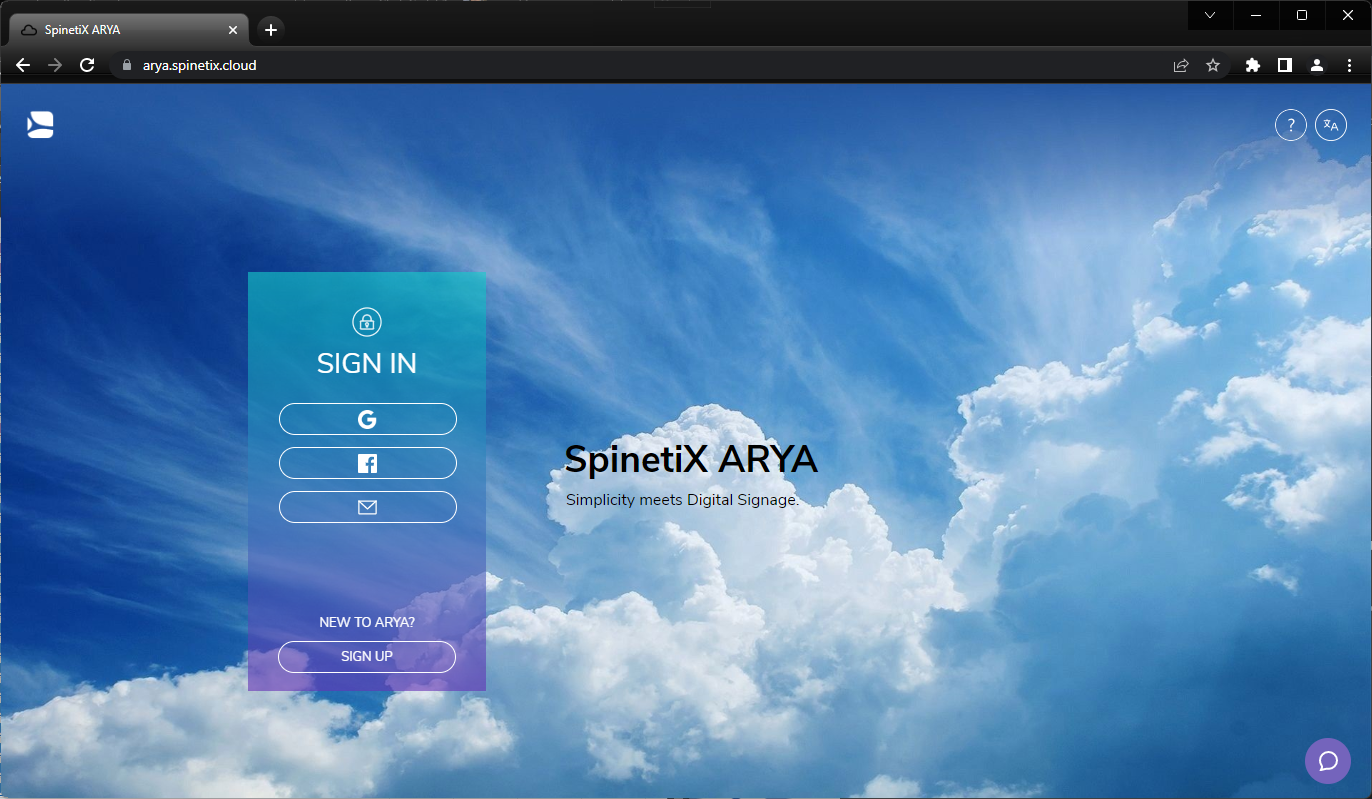Image resolution: width=1372 pixels, height=799 pixels.
Task: Click the browser forward arrow
Action: click(55, 65)
